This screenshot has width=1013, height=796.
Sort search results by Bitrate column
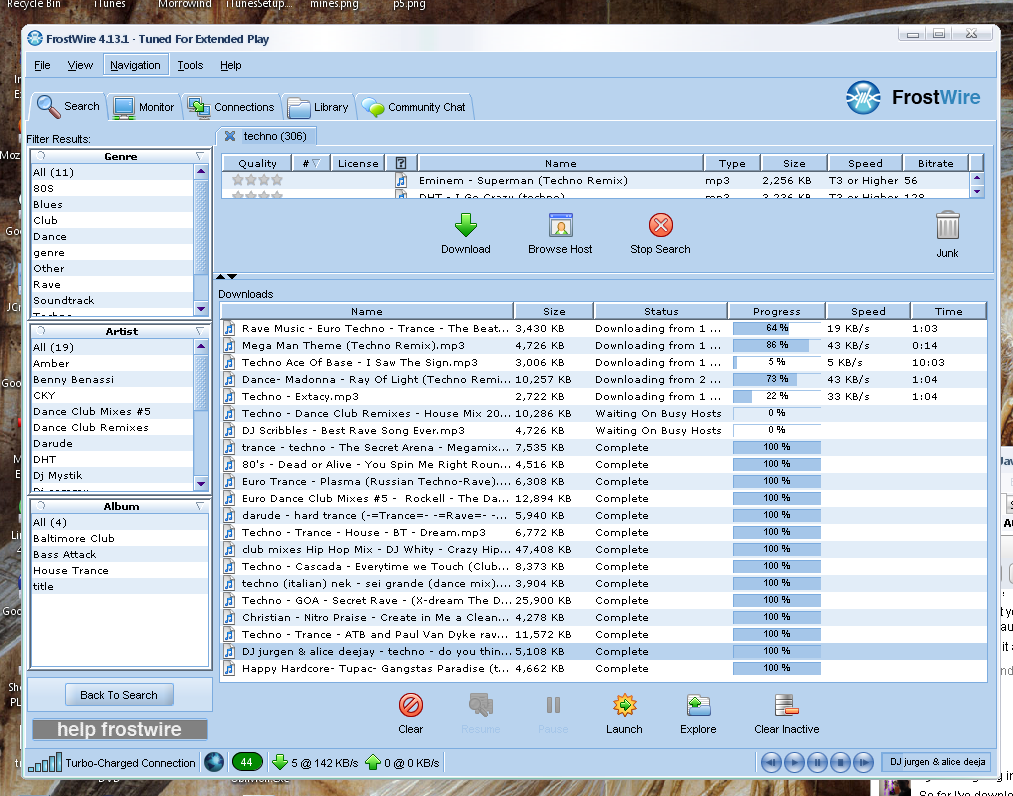click(x=935, y=163)
